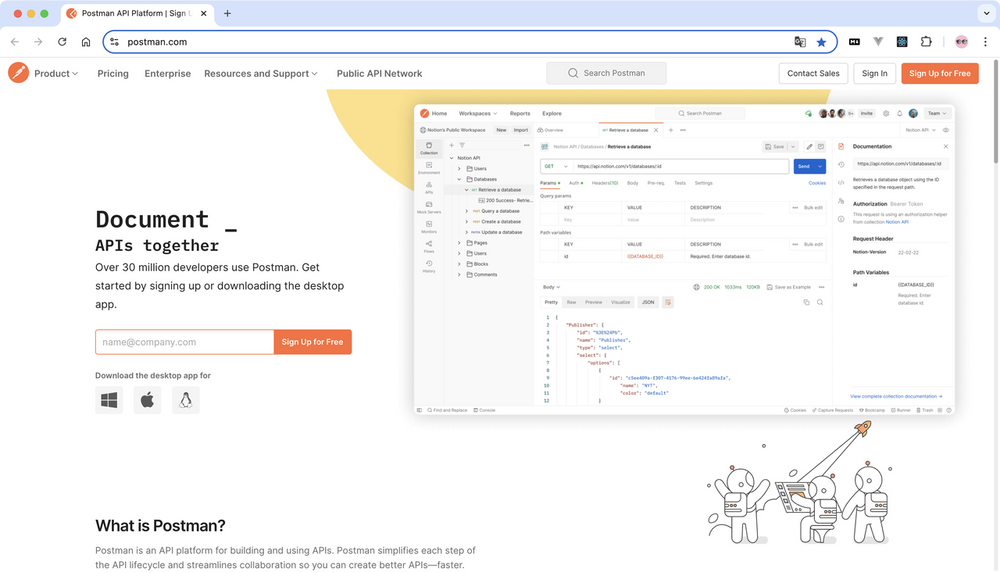Viewport: 1000px width, 573px height.
Task: Click the browser reload icon
Action: click(62, 42)
